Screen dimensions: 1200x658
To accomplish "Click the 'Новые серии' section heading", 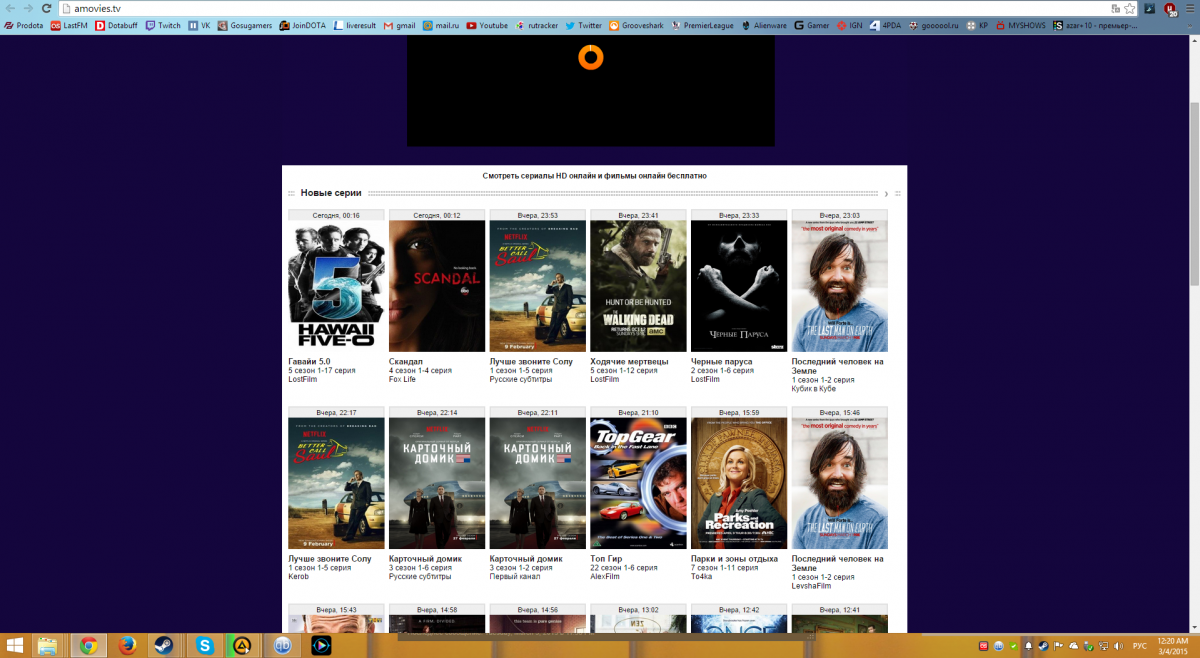I will [331, 193].
